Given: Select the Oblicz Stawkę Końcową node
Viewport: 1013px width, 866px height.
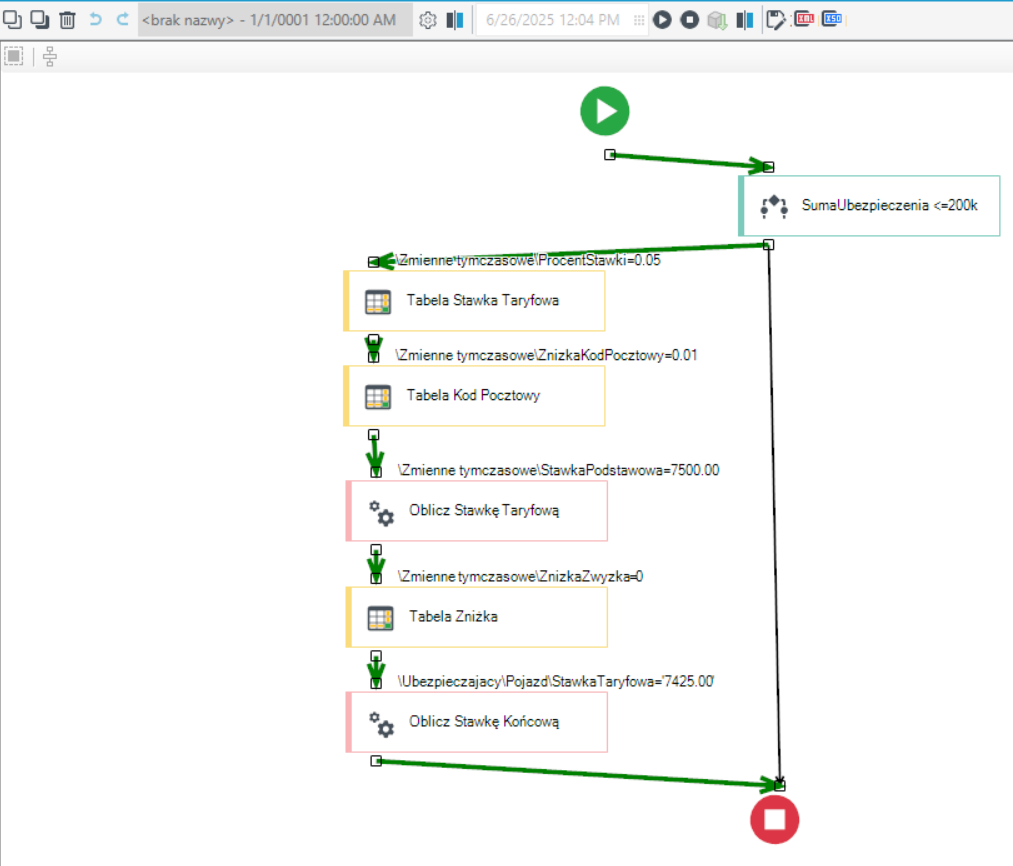Looking at the screenshot, I should coord(477,723).
